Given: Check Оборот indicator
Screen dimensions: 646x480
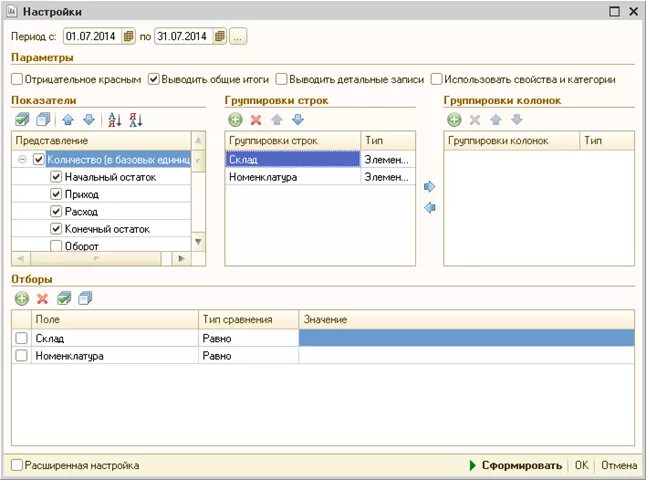Looking at the screenshot, I should pos(56,246).
